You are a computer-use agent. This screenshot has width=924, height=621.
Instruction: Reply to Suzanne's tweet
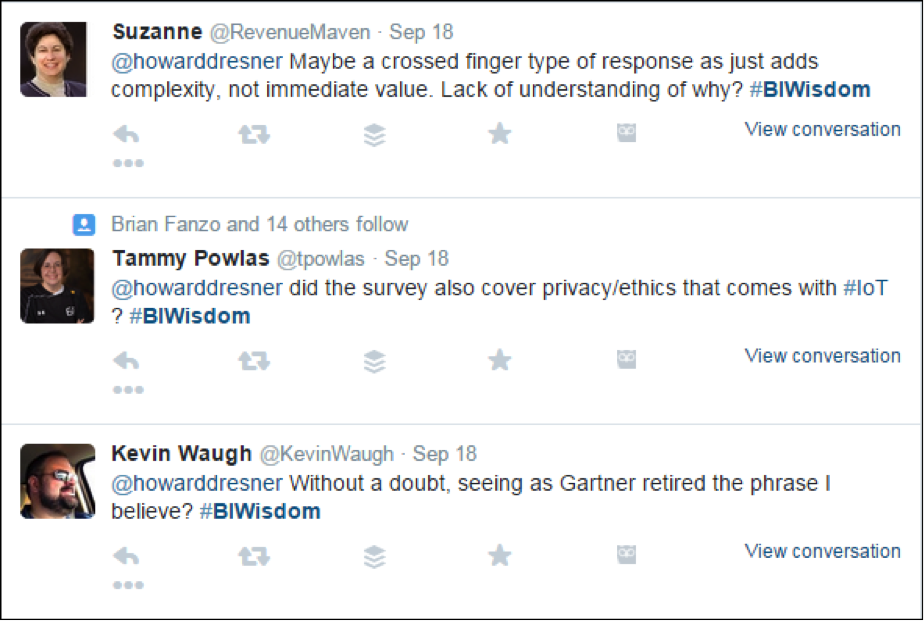pos(126,134)
